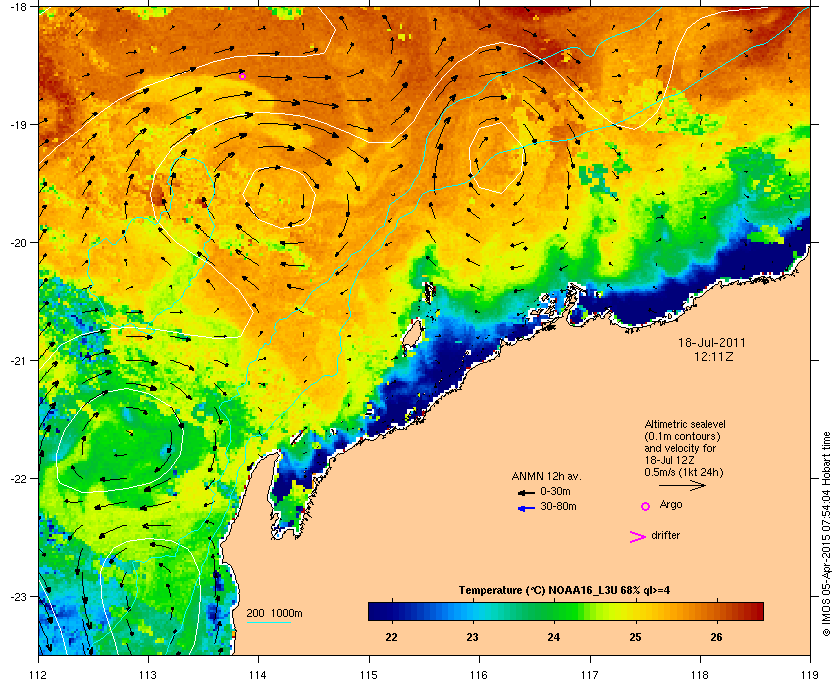Click the '(0.1m contours)' legend line
This screenshot has width=840, height=680.
point(682,436)
